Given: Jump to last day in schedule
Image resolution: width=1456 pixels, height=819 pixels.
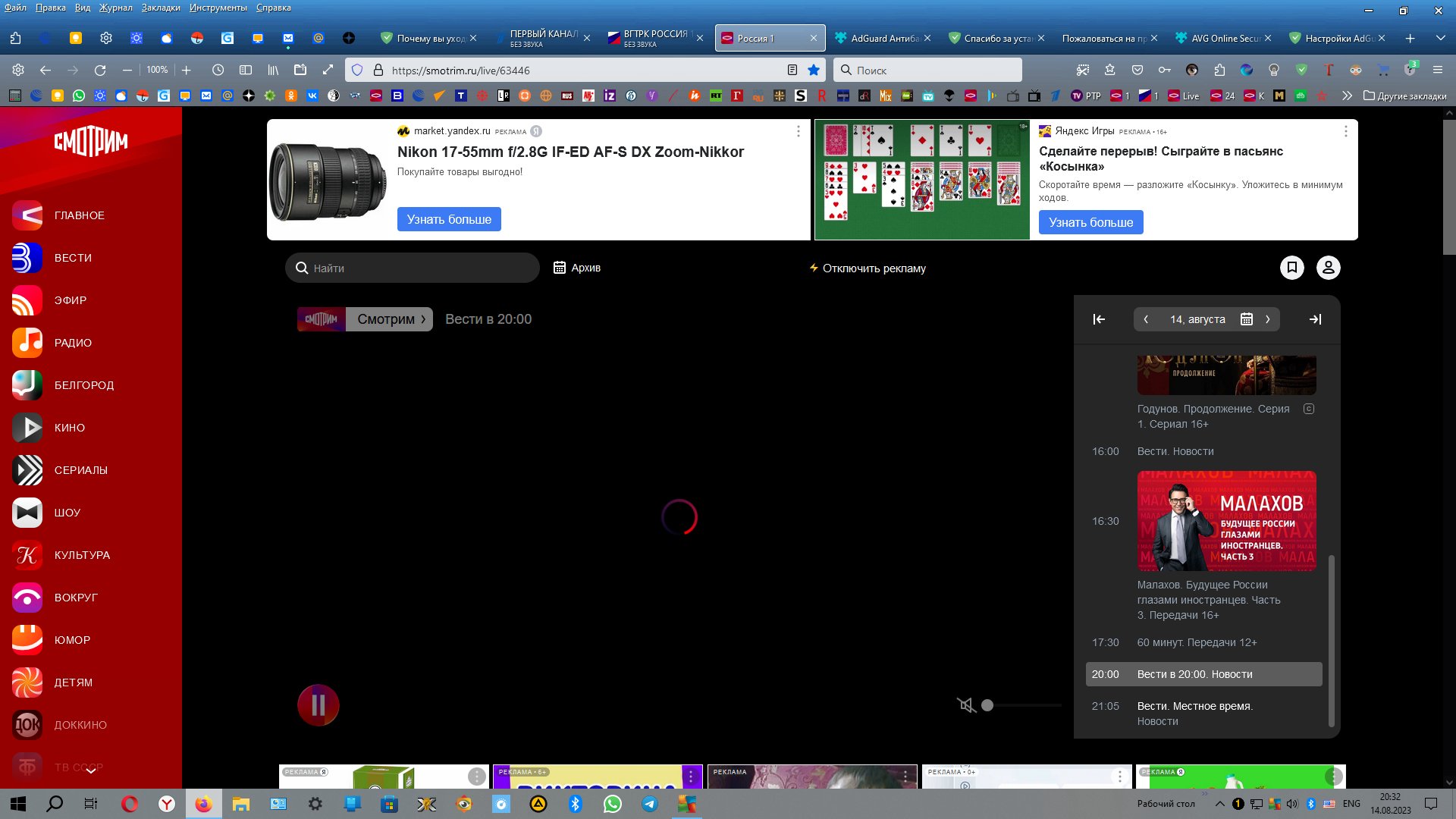Looking at the screenshot, I should [1316, 319].
